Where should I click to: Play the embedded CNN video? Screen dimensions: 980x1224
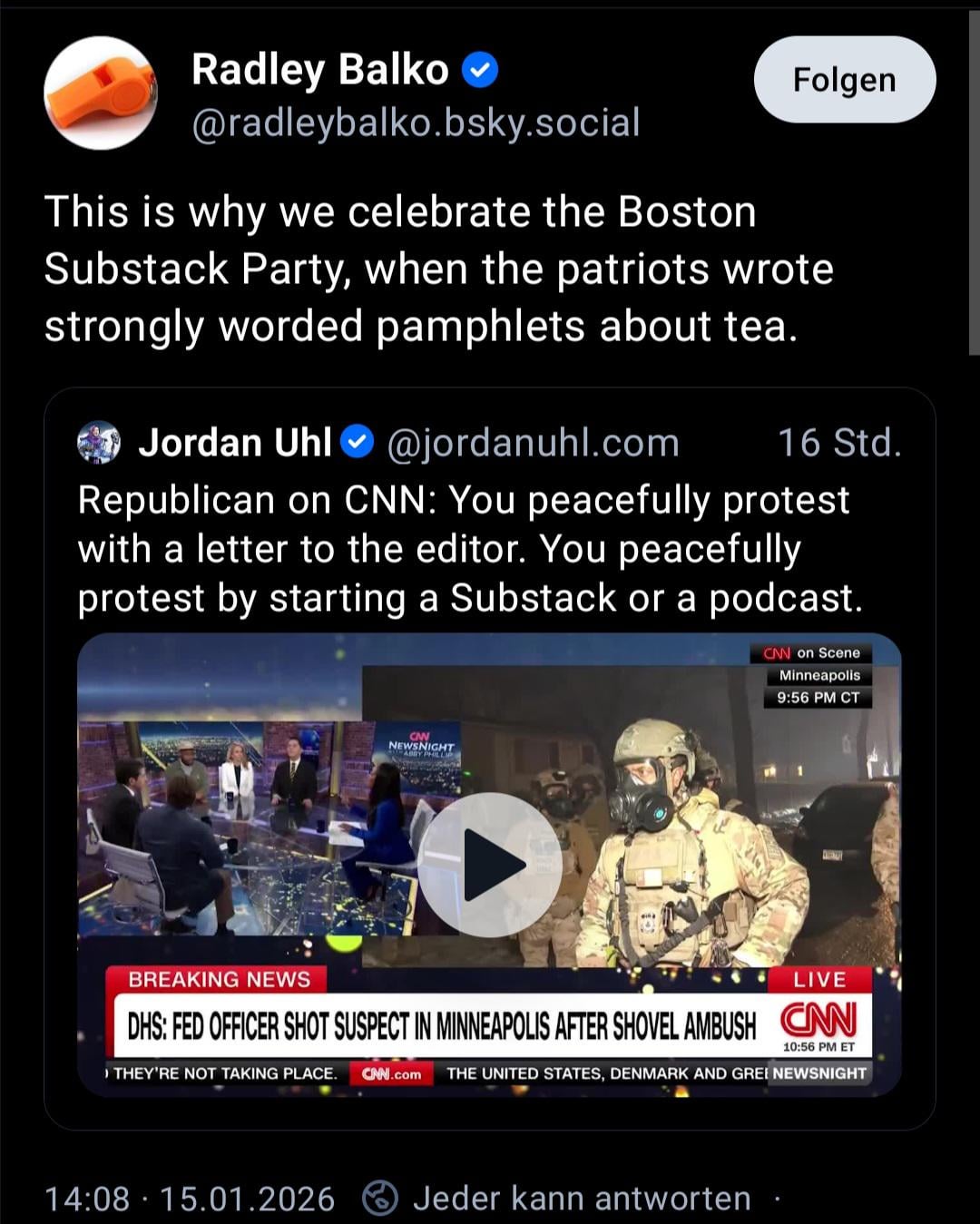click(x=490, y=865)
